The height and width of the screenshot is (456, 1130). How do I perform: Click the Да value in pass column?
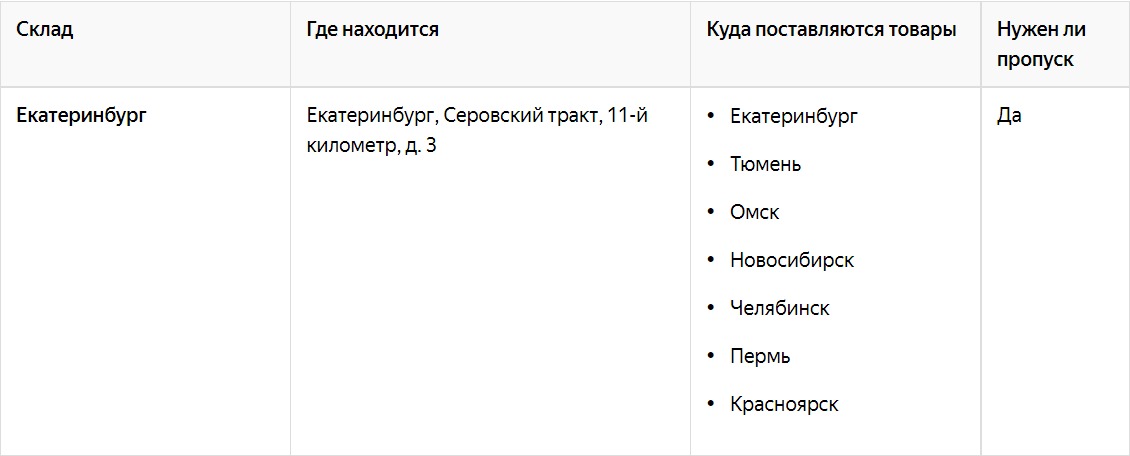click(1009, 116)
